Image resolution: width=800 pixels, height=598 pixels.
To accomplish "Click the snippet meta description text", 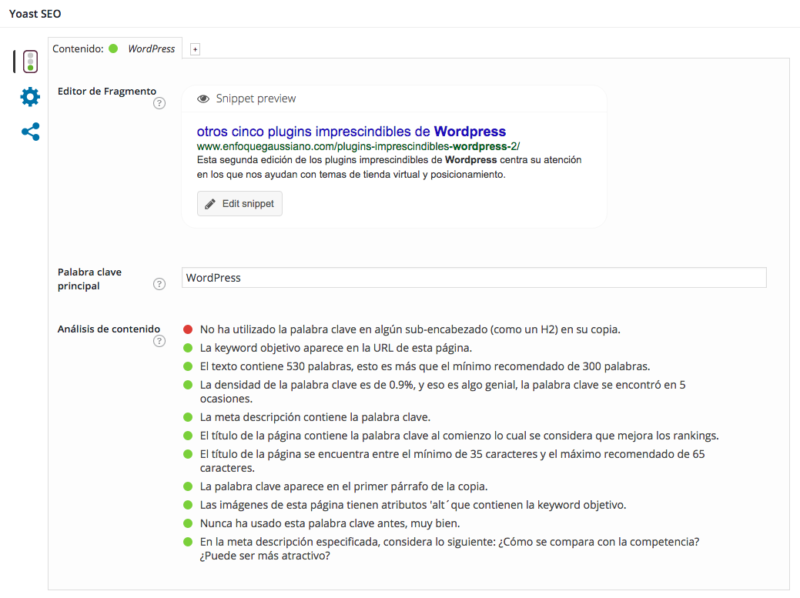I will click(x=389, y=167).
